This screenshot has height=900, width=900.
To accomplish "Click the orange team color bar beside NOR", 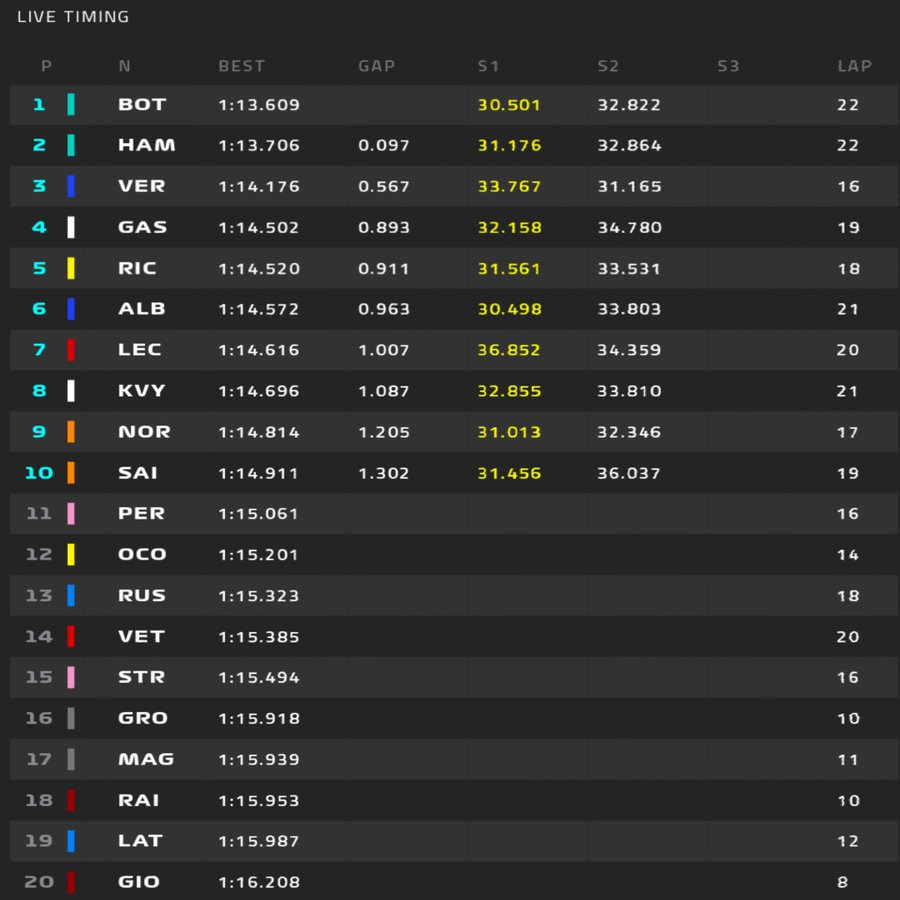I will click(x=71, y=432).
